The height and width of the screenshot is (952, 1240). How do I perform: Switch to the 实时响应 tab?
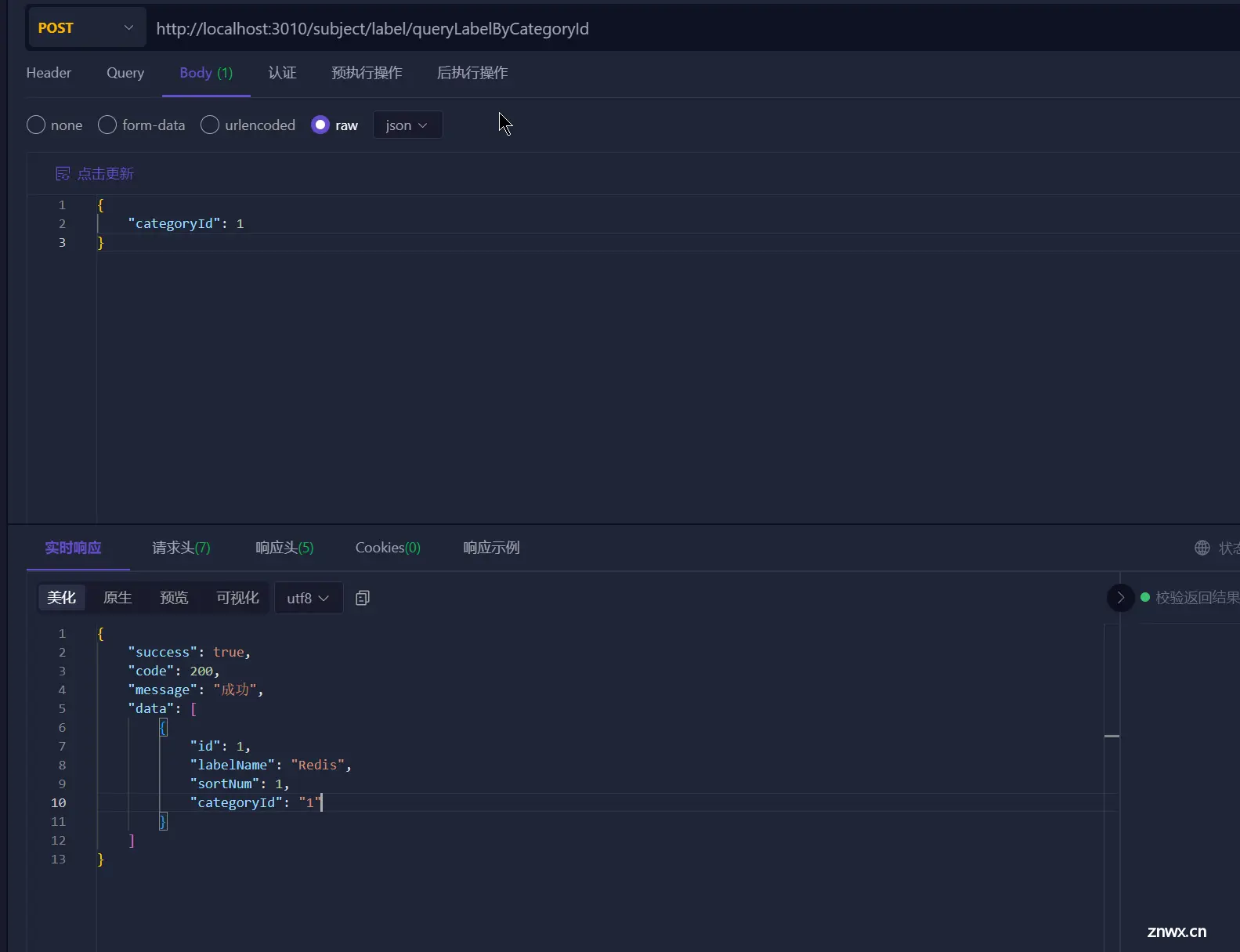coord(73,548)
